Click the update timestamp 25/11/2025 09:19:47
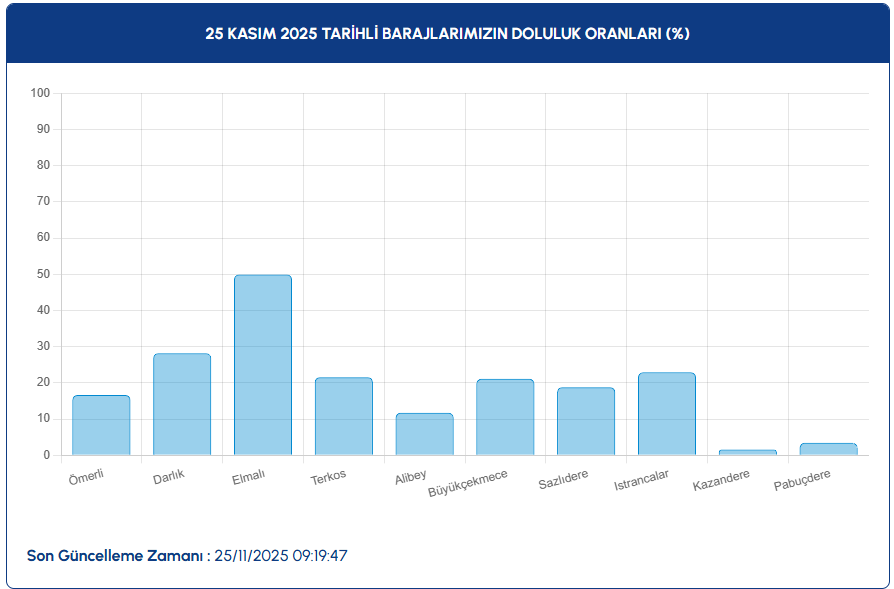The image size is (894, 589). (x=281, y=555)
